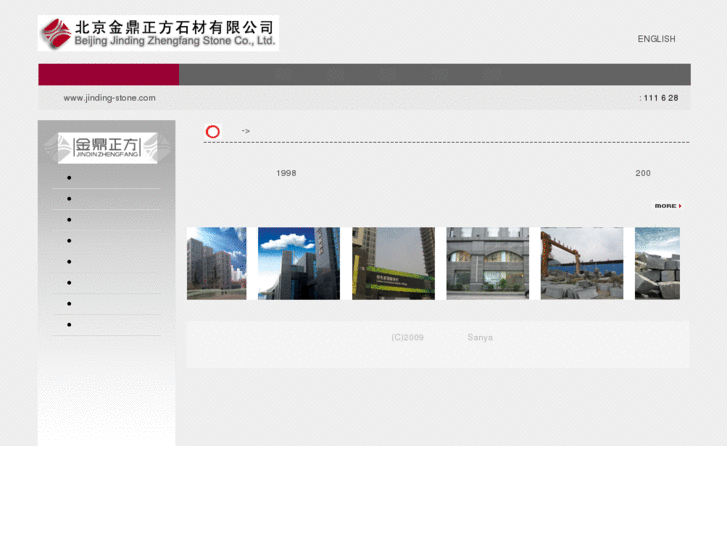Image resolution: width=727 pixels, height=545 pixels.
Task: Open the thumbnail of grey arched-window facade
Action: click(487, 263)
